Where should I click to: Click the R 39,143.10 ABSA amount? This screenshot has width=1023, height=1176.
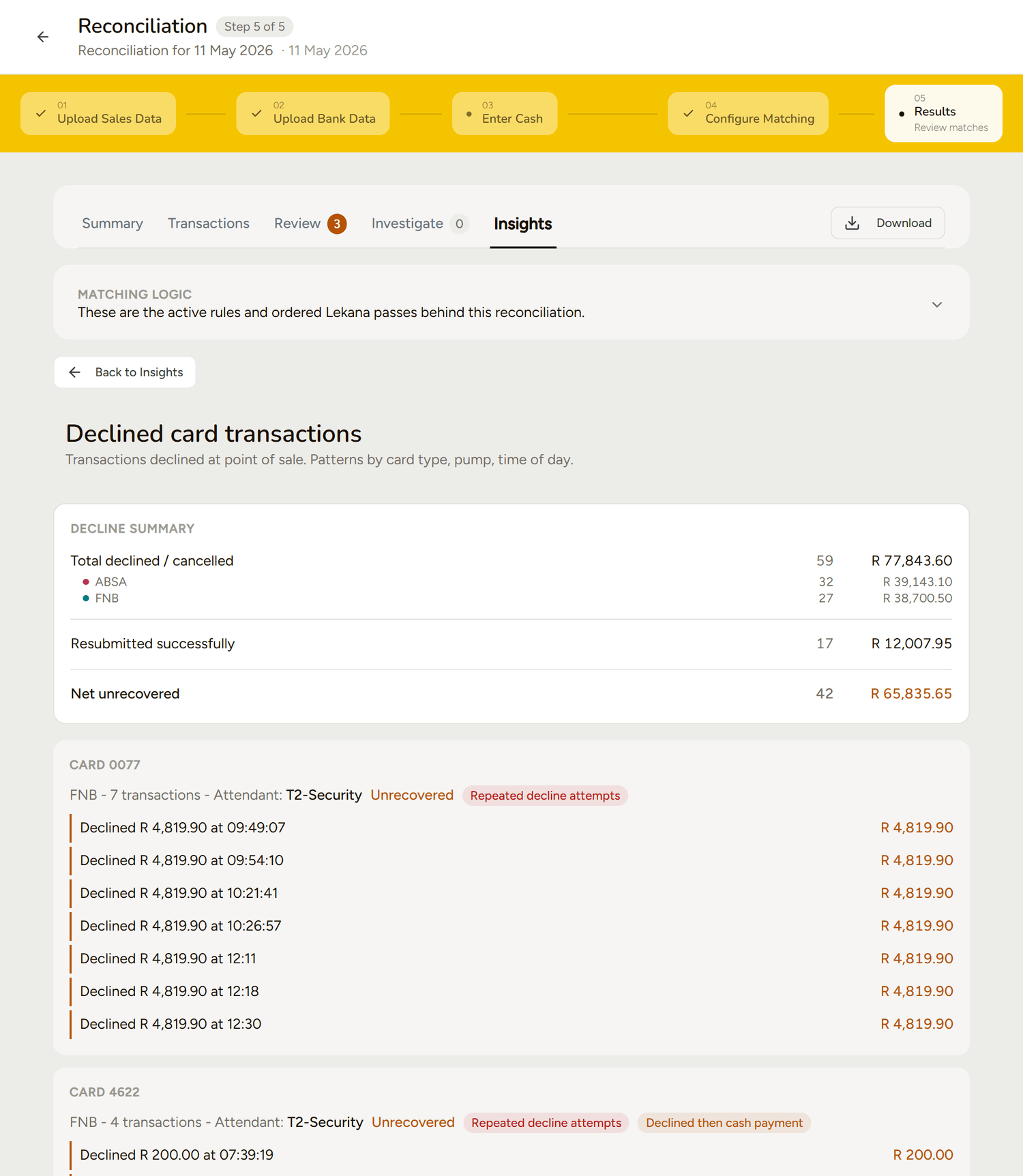coord(917,582)
